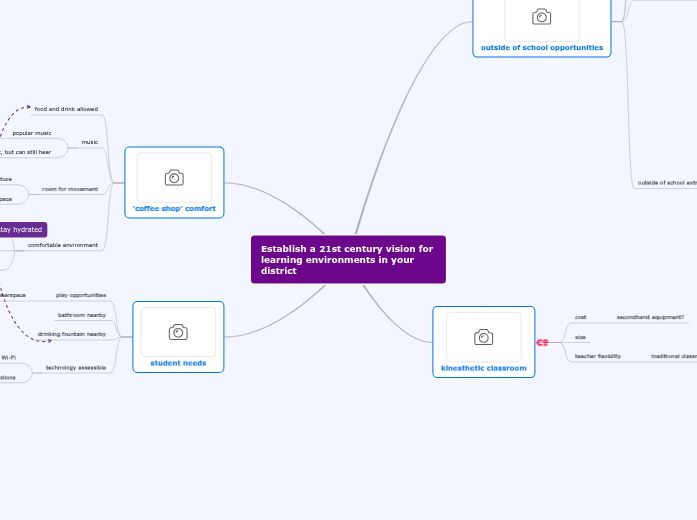Click the red link icon beside kinesthetic classroom
Viewport: 697px width, 520px height.
[542, 343]
